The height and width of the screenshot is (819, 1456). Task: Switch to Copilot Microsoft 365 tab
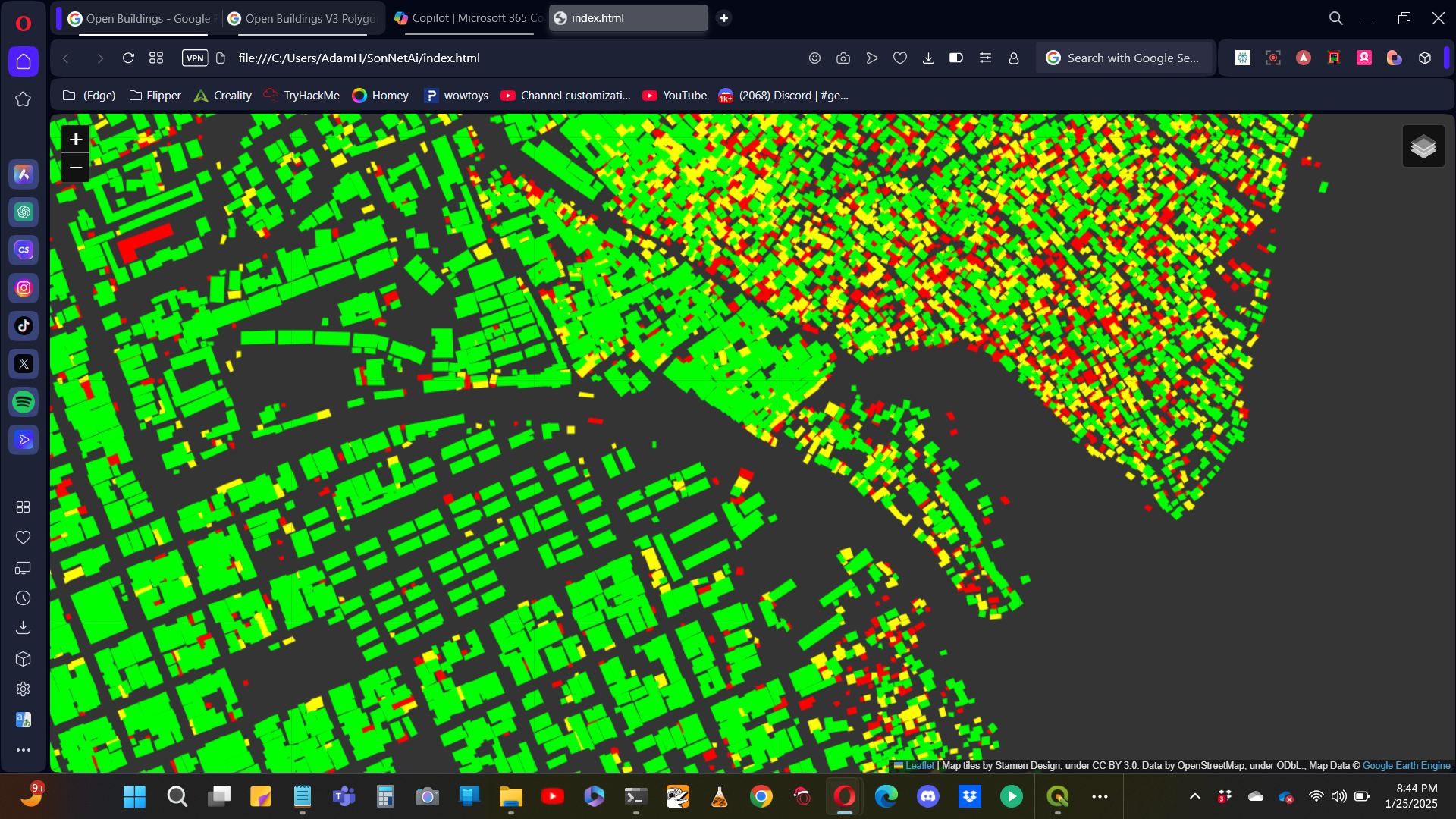469,18
